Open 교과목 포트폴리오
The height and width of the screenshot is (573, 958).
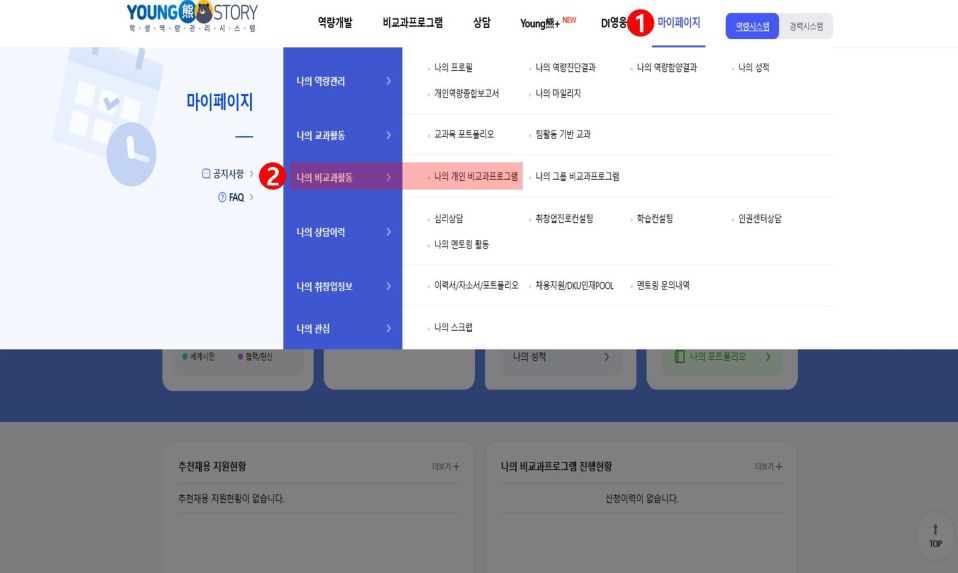point(464,134)
